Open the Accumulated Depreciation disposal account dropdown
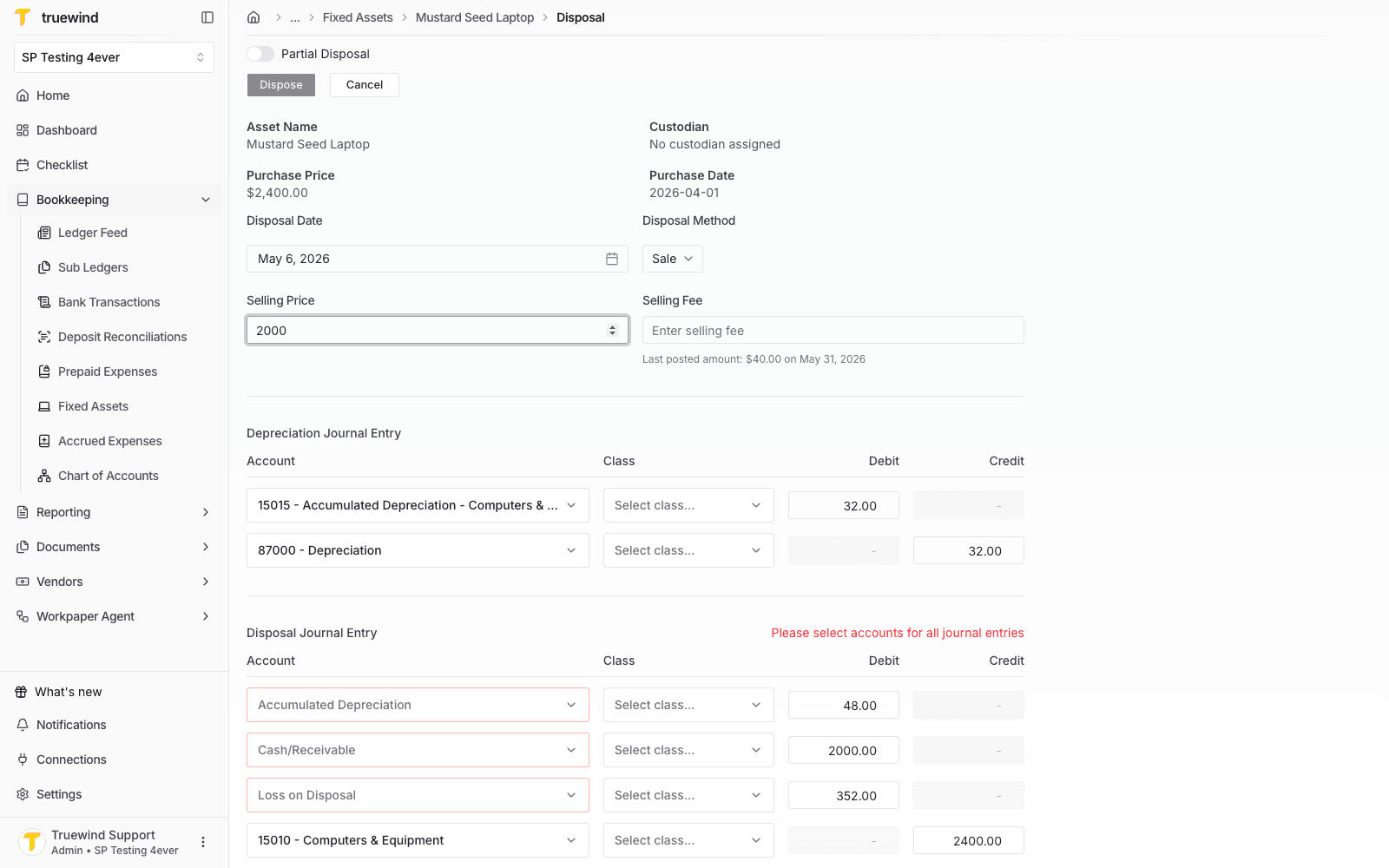This screenshot has height=868, width=1389. click(418, 705)
